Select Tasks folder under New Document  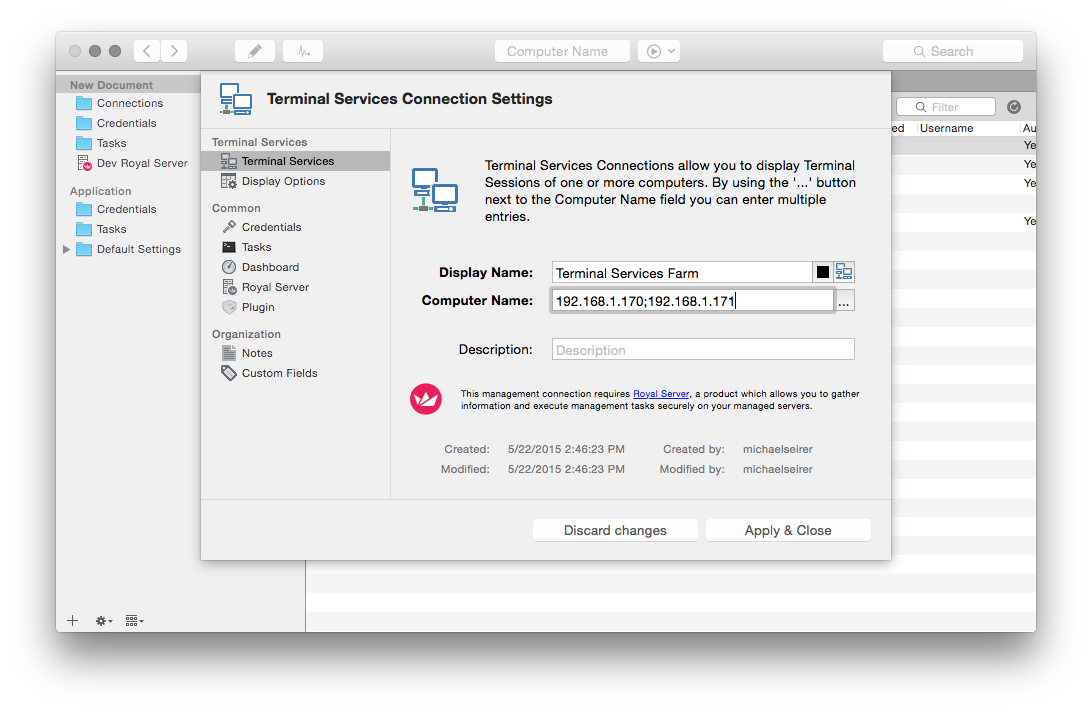[x=102, y=143]
